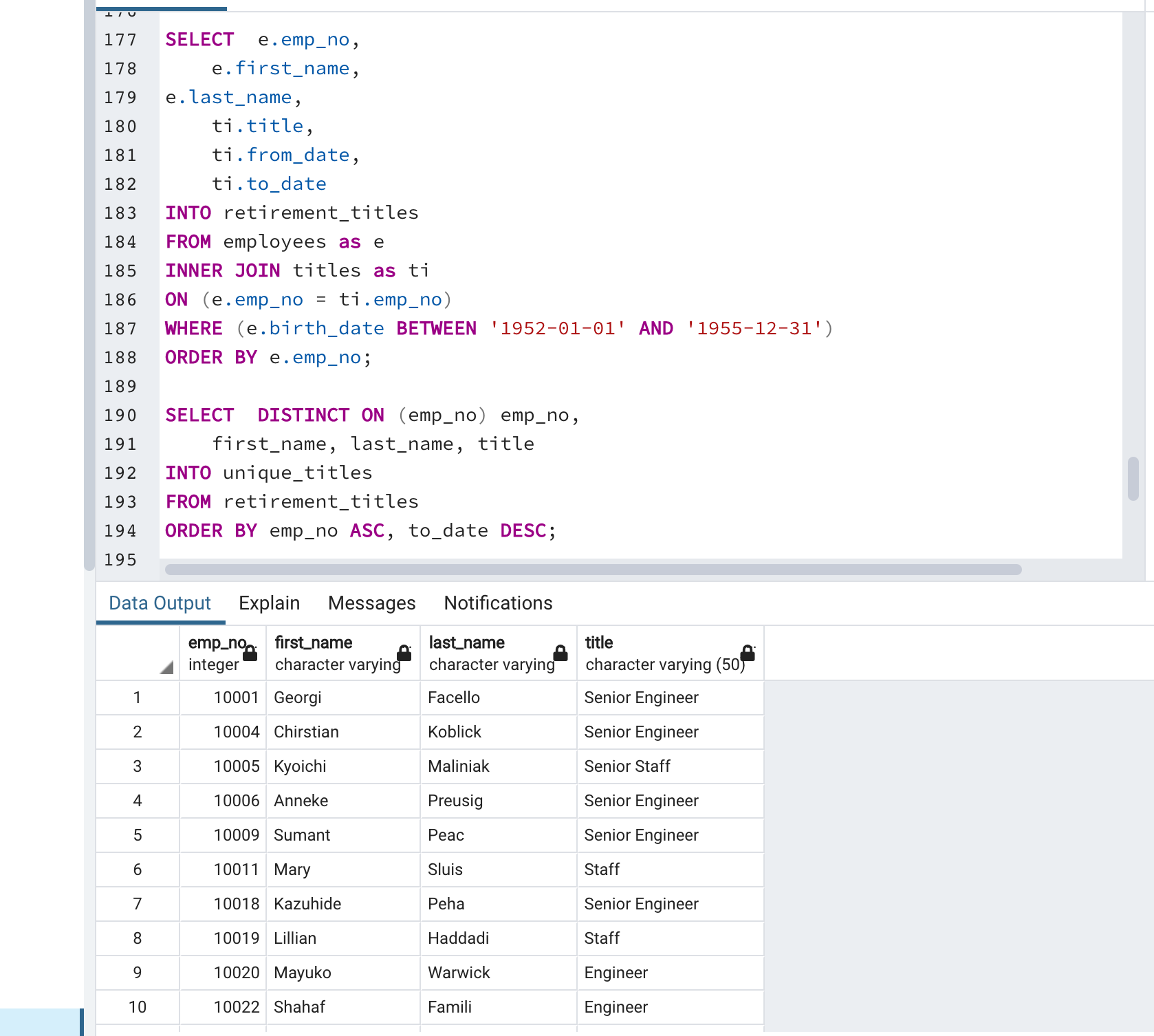This screenshot has width=1154, height=1036.
Task: Click line number 190 in the gutter
Action: pyautogui.click(x=120, y=416)
